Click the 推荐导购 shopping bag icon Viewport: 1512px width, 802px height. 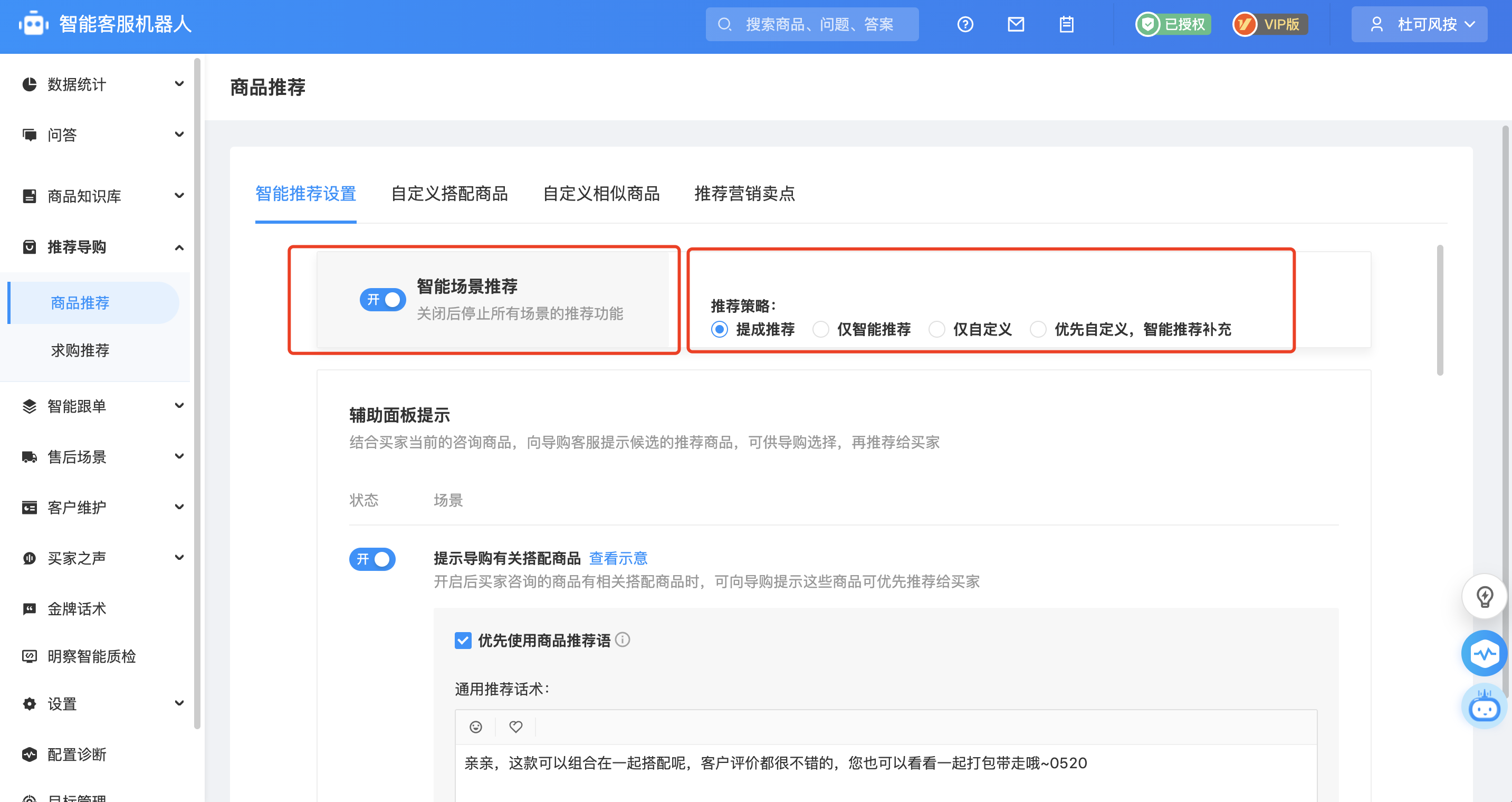[x=30, y=246]
